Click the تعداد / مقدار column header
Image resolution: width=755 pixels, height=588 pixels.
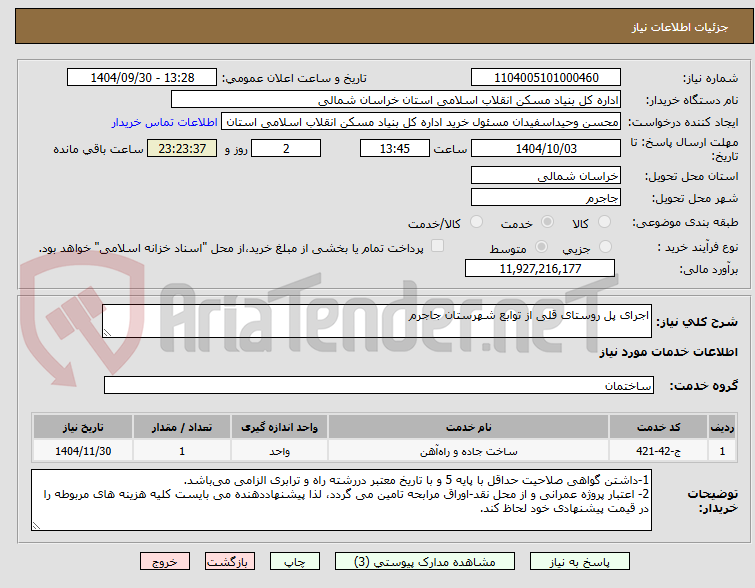(x=182, y=427)
